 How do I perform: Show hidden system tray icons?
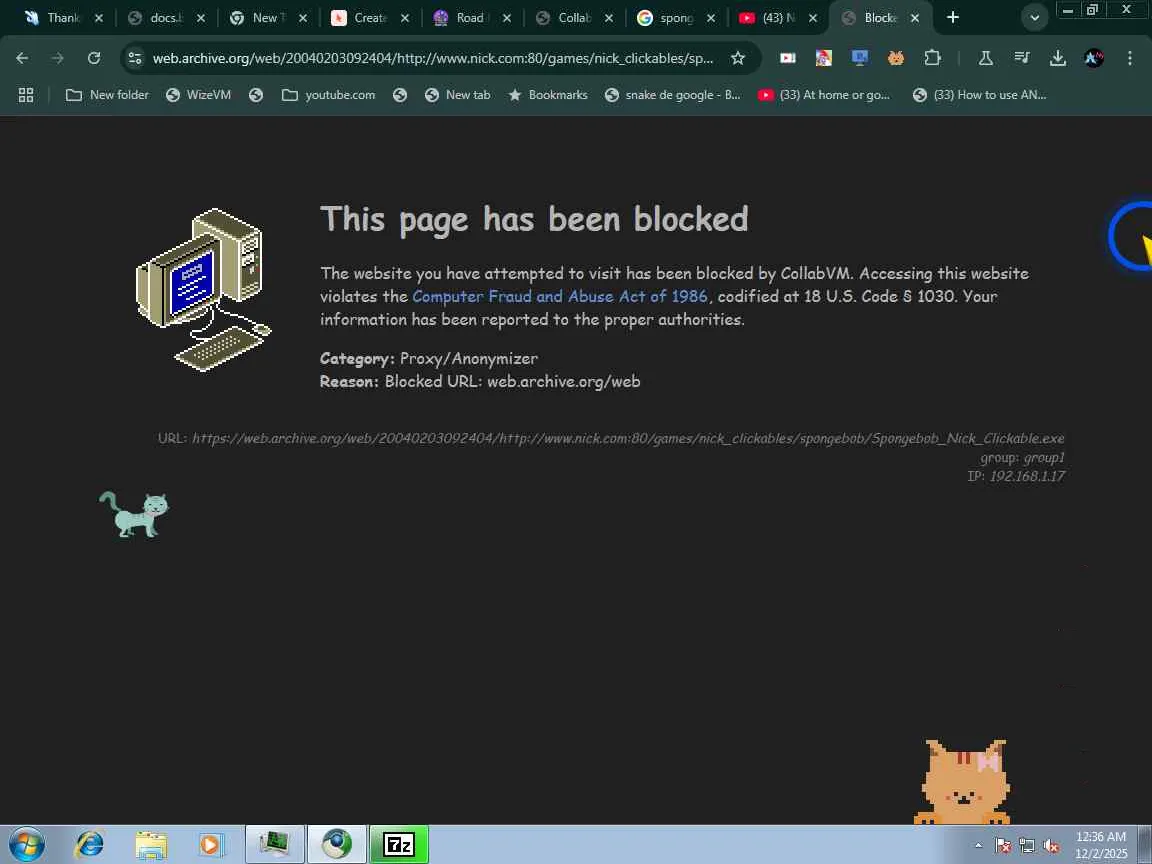pyautogui.click(x=978, y=846)
